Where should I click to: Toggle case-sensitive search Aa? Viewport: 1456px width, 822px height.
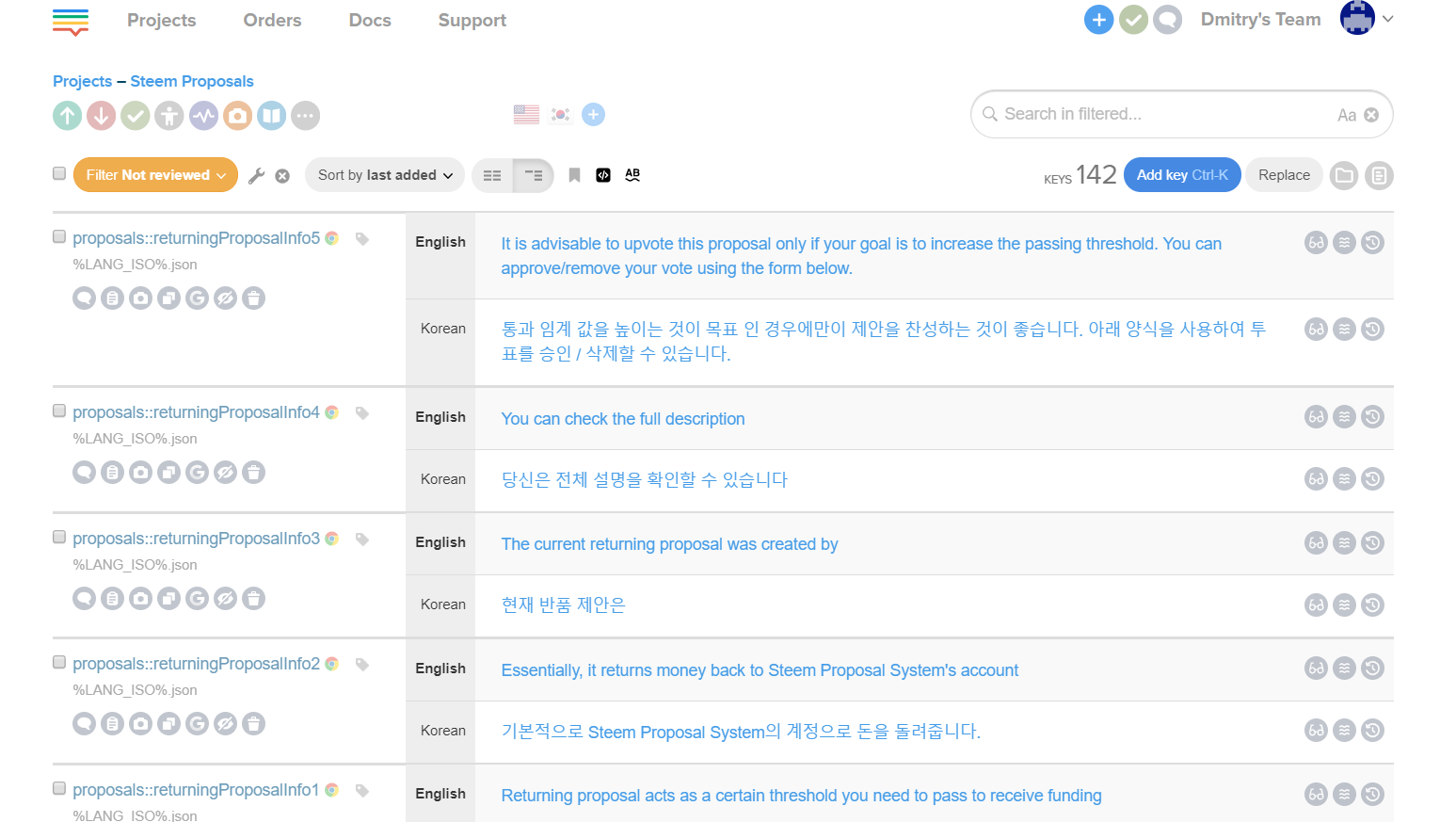click(x=1347, y=115)
